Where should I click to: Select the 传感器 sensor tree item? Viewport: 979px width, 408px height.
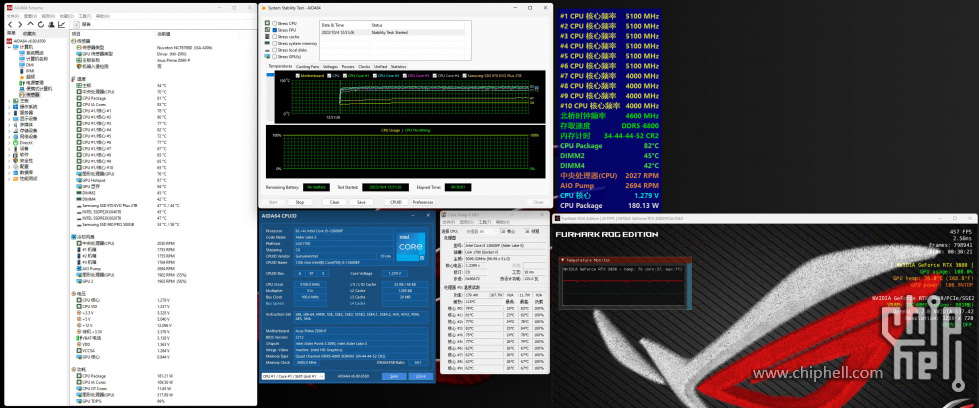pyautogui.click(x=29, y=94)
